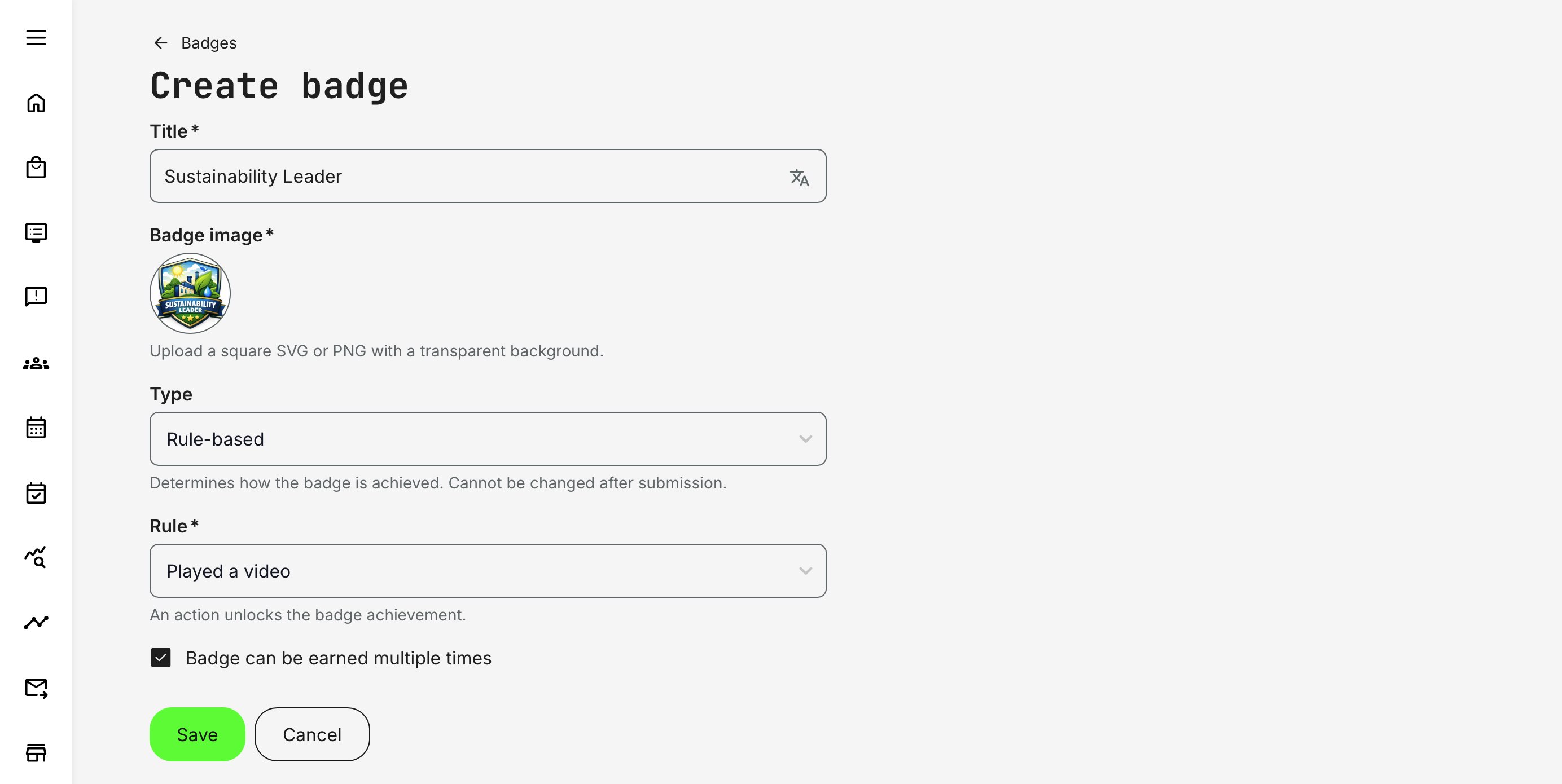Open the Calendar section
The height and width of the screenshot is (784, 1562).
point(36,428)
